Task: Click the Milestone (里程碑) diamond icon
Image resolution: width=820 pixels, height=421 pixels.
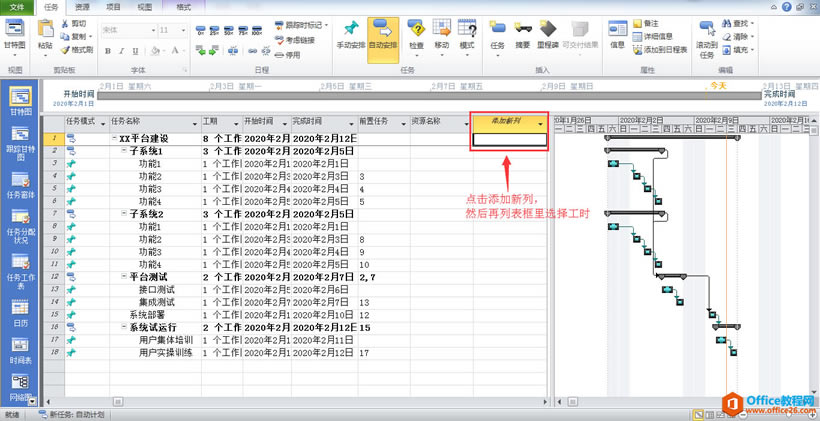Action: [548, 29]
